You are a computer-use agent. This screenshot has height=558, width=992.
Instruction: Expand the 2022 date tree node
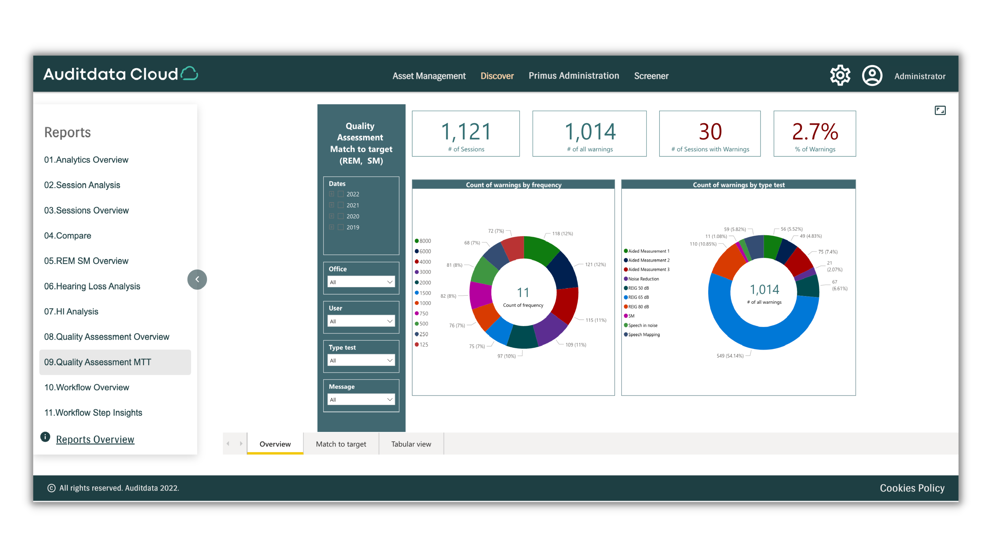pyautogui.click(x=331, y=194)
